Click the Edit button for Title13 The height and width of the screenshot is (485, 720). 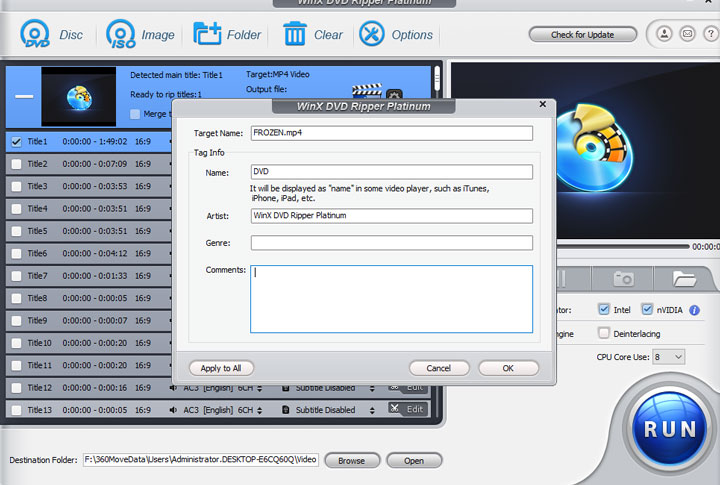408,409
